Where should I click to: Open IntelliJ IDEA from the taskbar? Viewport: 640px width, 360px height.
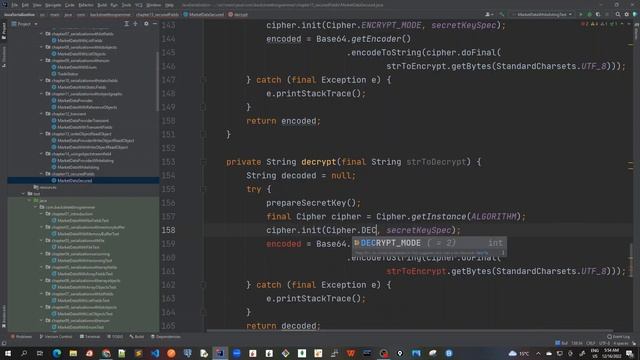[220, 353]
